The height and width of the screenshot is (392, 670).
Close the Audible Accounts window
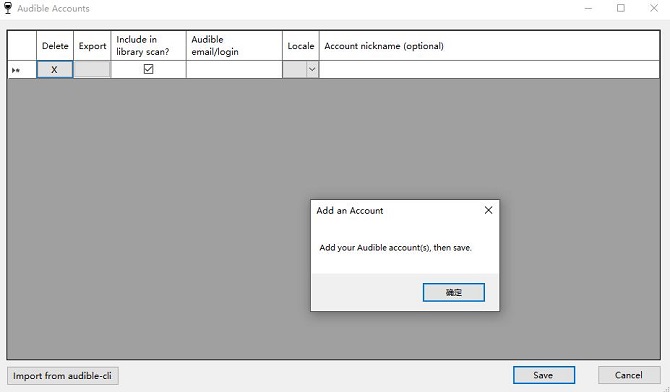[x=654, y=8]
